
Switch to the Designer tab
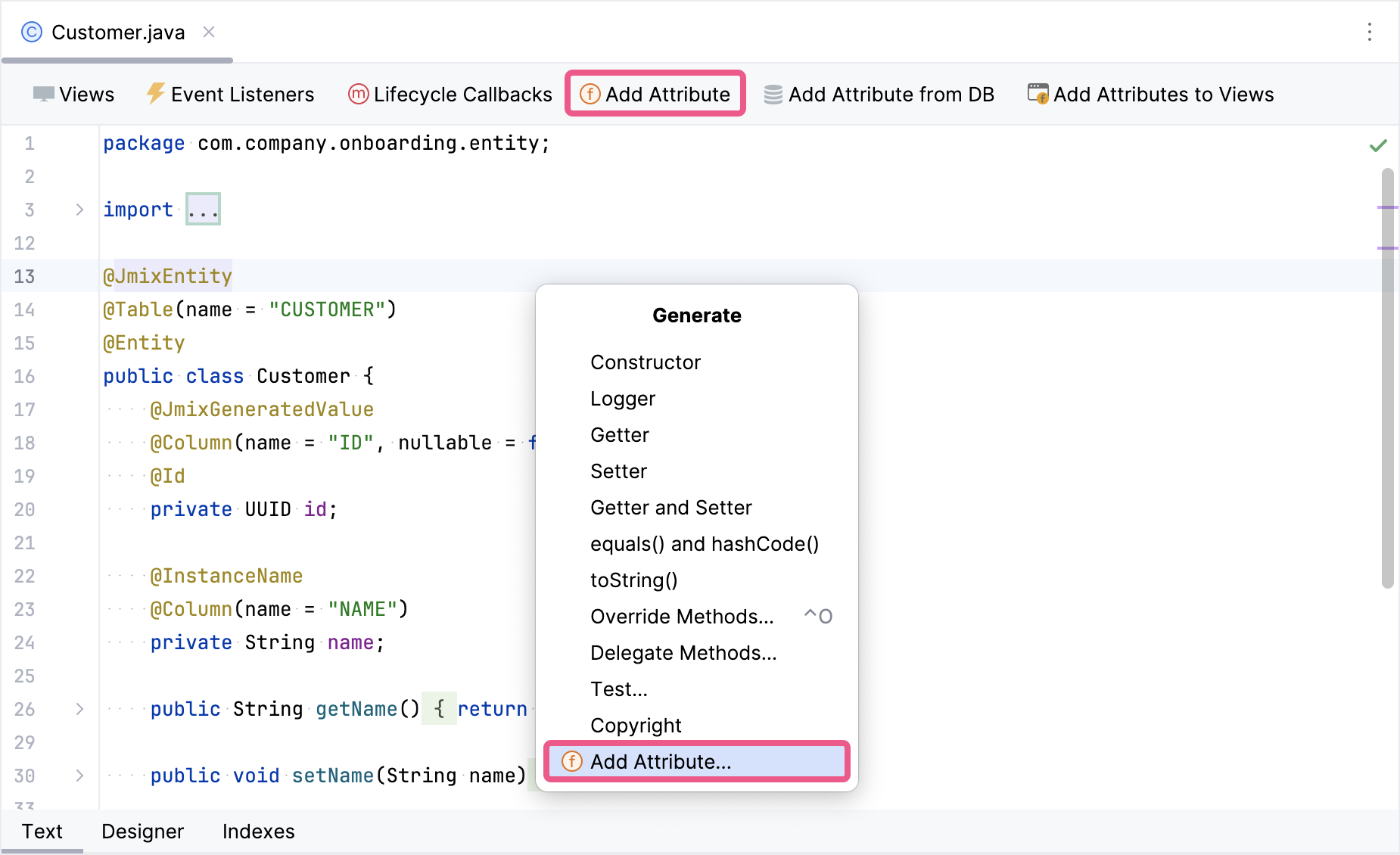[142, 832]
